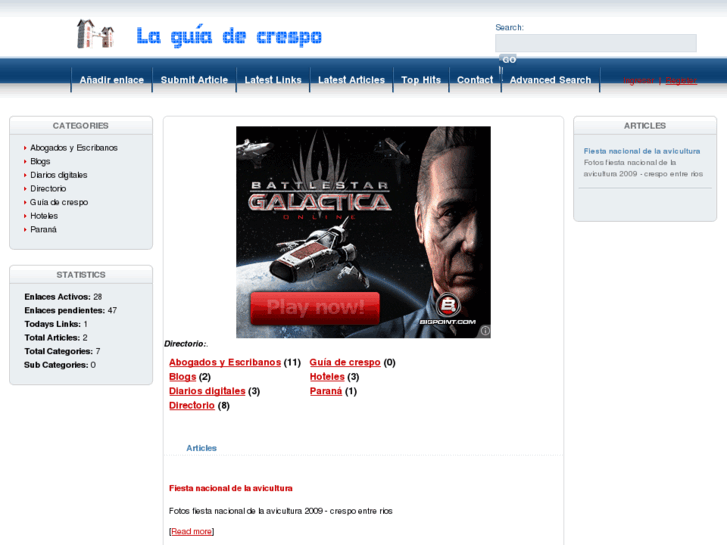Click the Todays Links: 1 statistic
Viewport: 727px width, 545px height.
click(56, 324)
